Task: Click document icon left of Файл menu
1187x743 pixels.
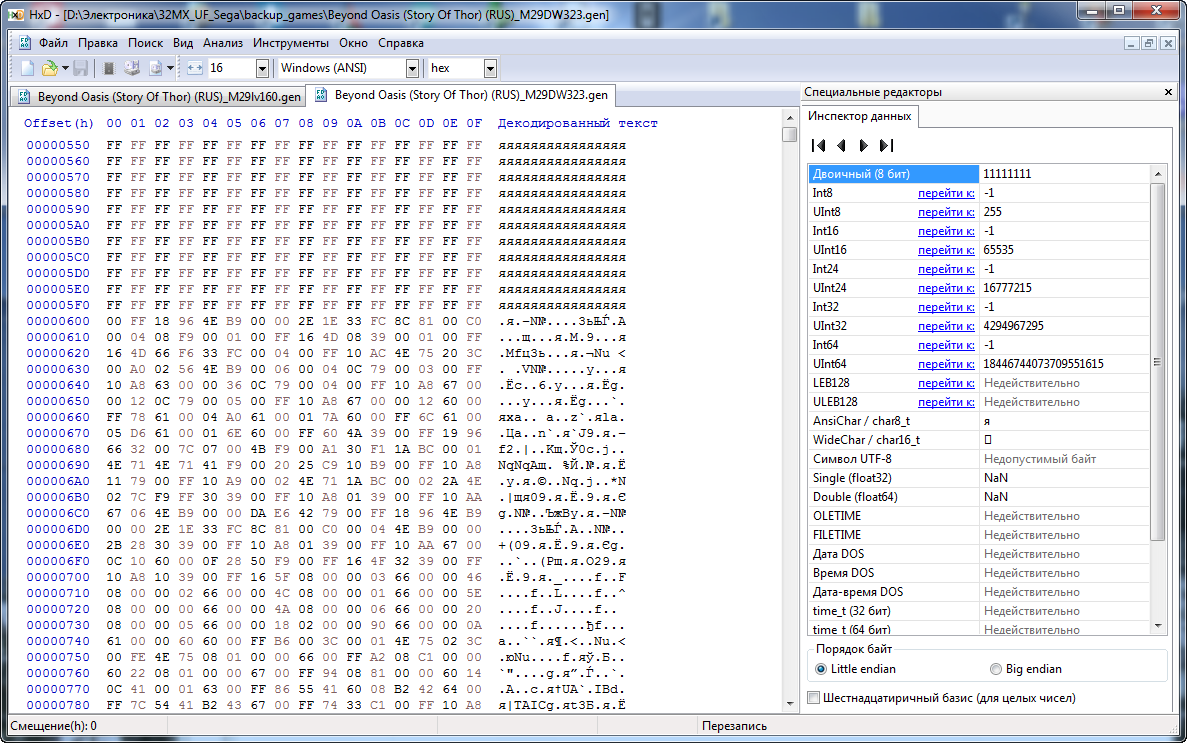Action: 24,43
